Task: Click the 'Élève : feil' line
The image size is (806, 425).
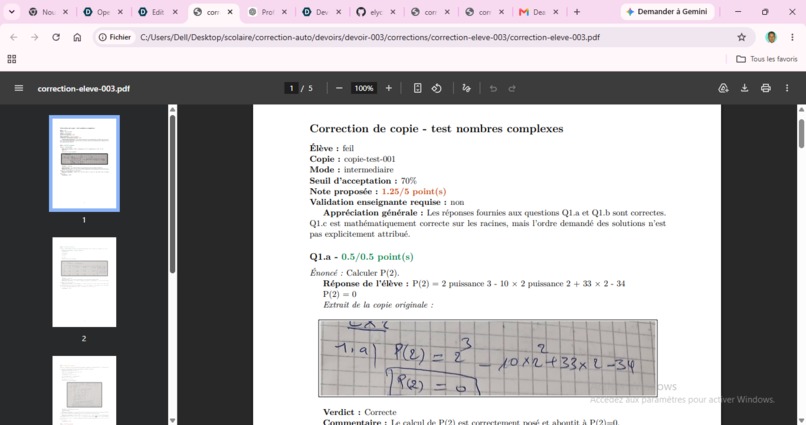Action: (332, 148)
